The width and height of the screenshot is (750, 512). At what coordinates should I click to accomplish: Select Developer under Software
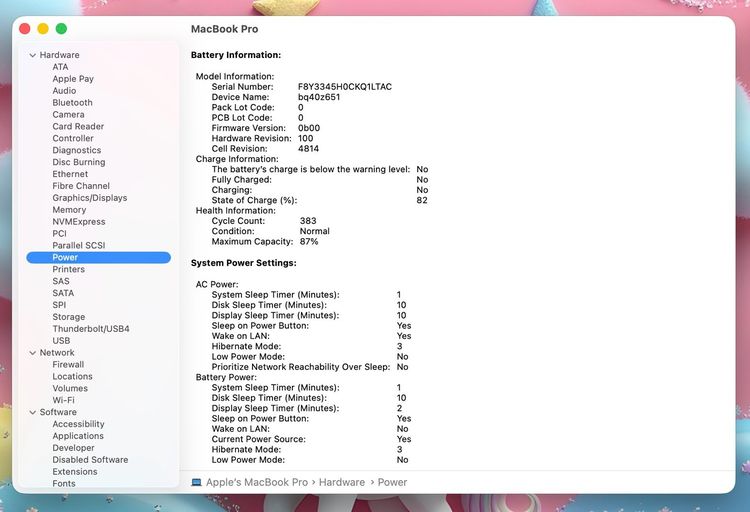click(x=73, y=448)
